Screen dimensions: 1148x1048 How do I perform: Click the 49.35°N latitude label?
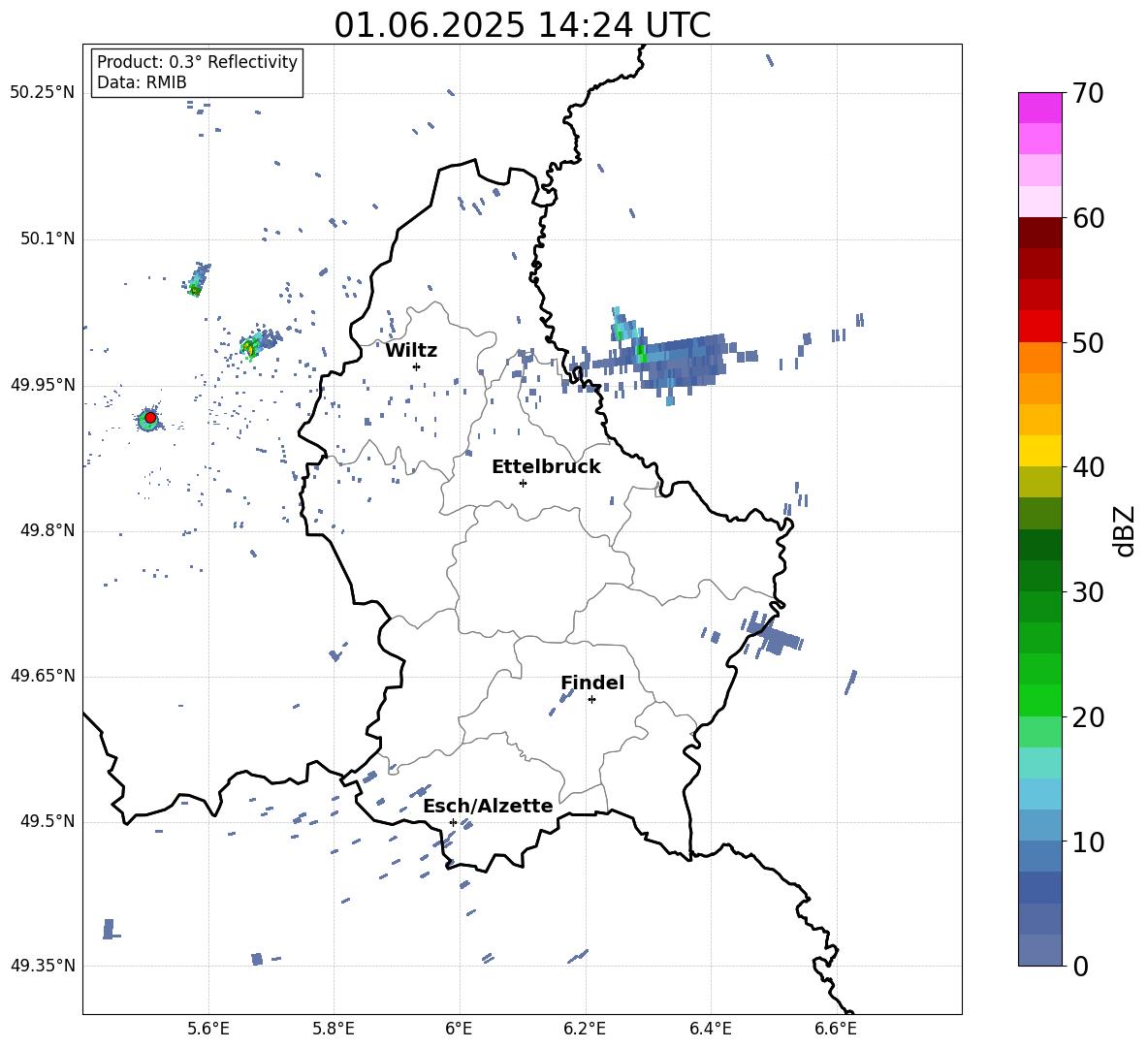coord(43,966)
